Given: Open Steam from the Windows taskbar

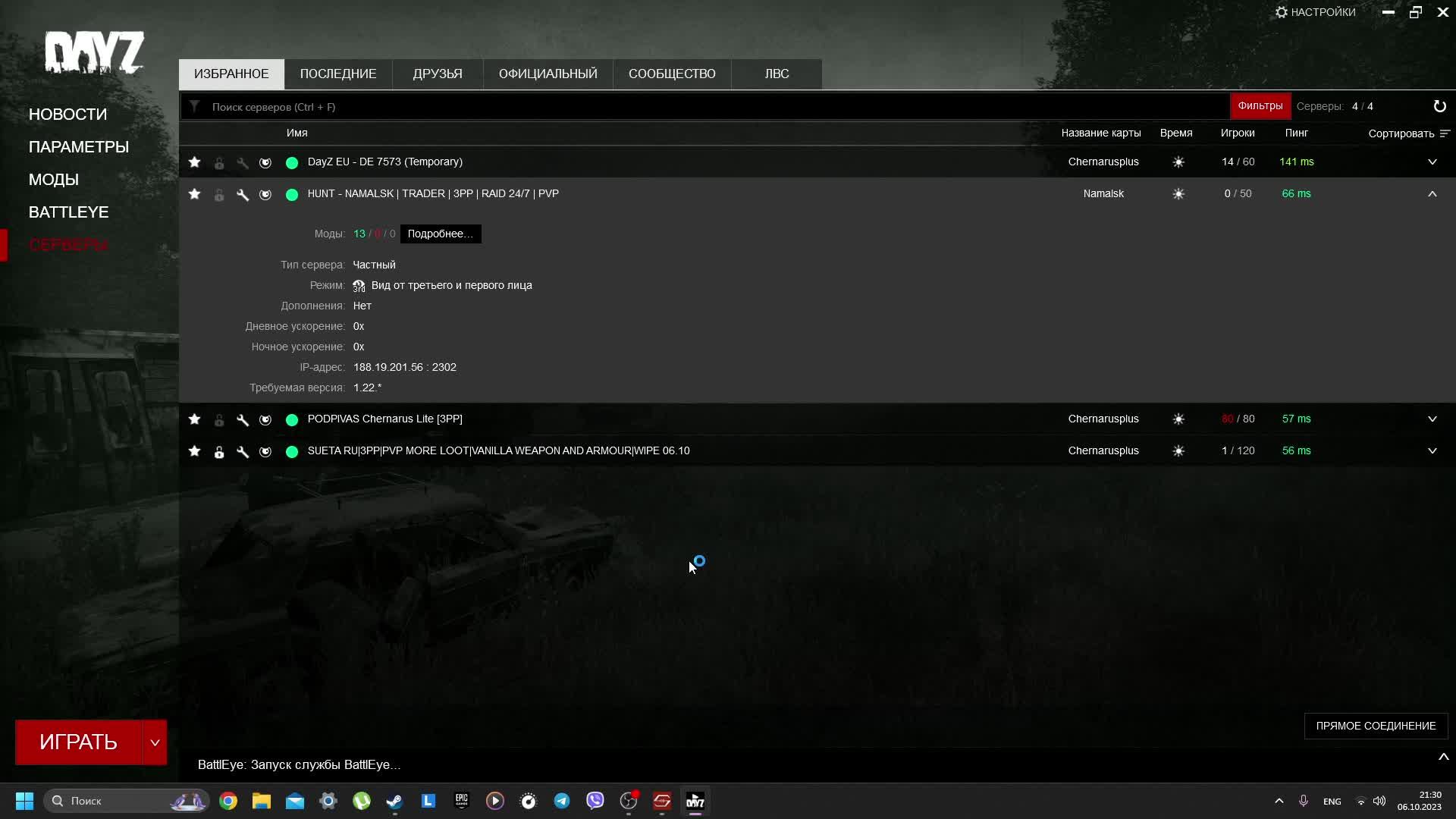Looking at the screenshot, I should tap(395, 801).
